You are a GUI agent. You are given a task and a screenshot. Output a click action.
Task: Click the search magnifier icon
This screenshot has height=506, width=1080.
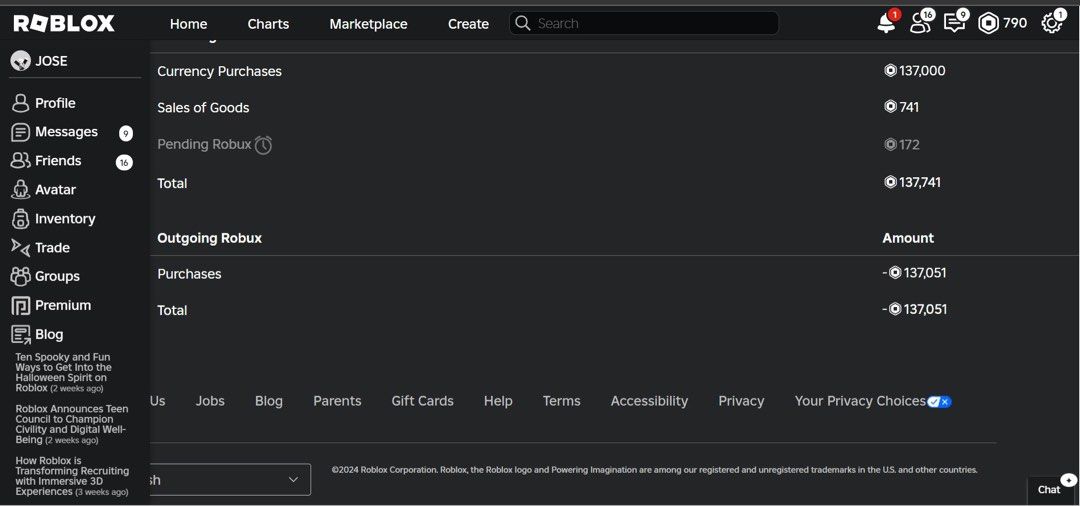pos(523,23)
